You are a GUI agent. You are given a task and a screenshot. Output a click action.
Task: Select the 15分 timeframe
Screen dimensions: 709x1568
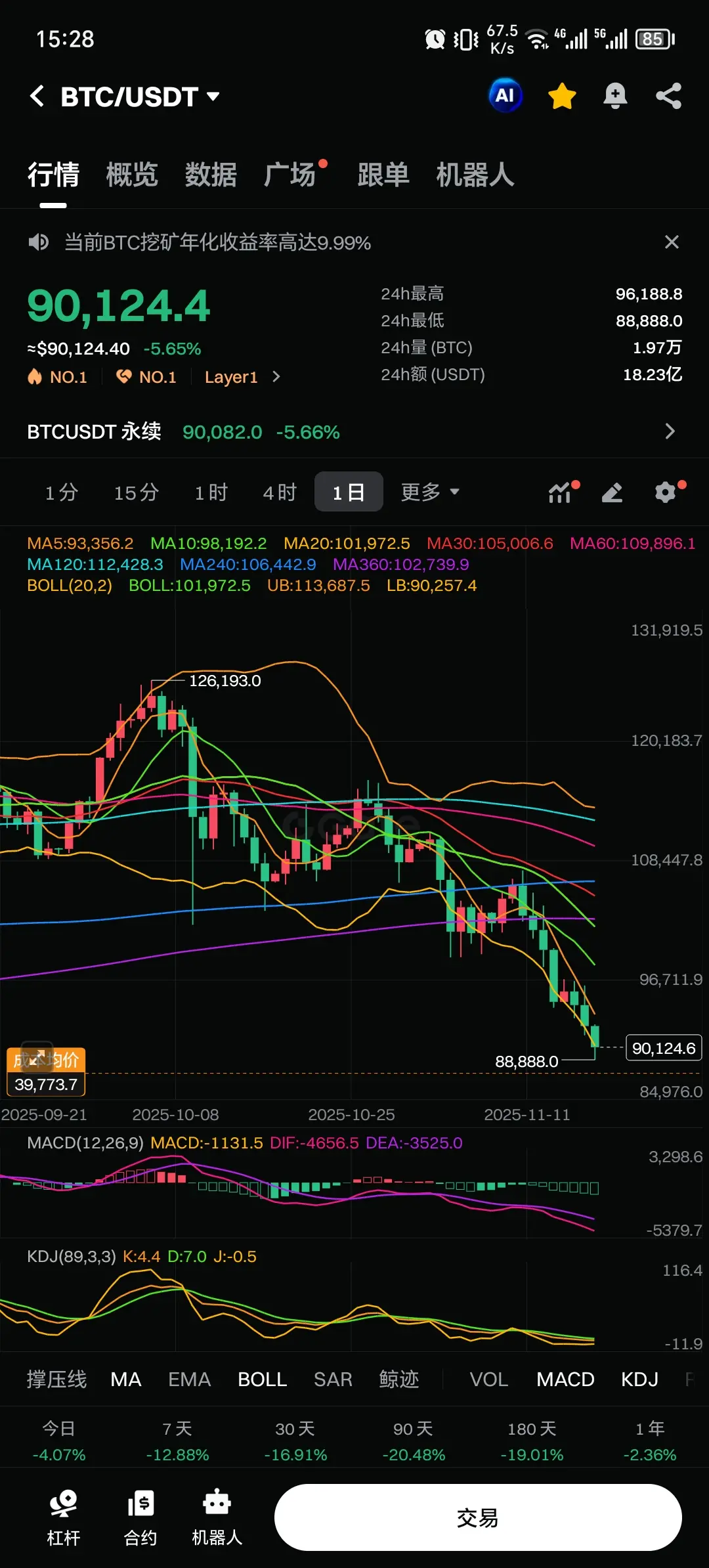[137, 492]
